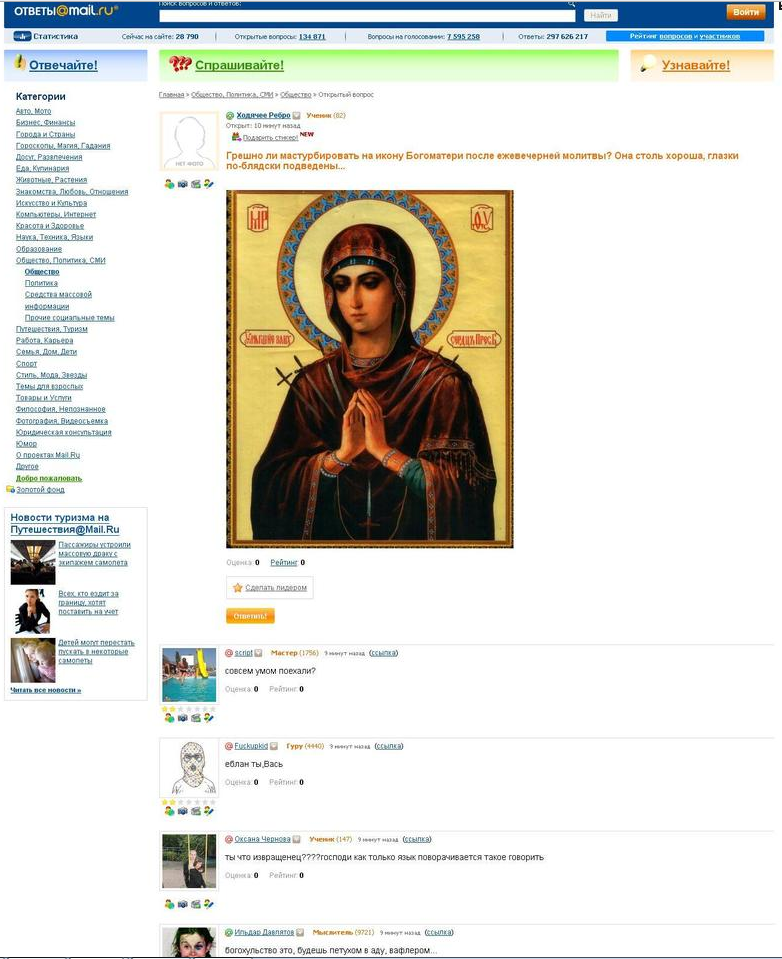The width and height of the screenshot is (782, 959).
Task: Click the Золотой фонд icon in sidebar
Action: 10,489
